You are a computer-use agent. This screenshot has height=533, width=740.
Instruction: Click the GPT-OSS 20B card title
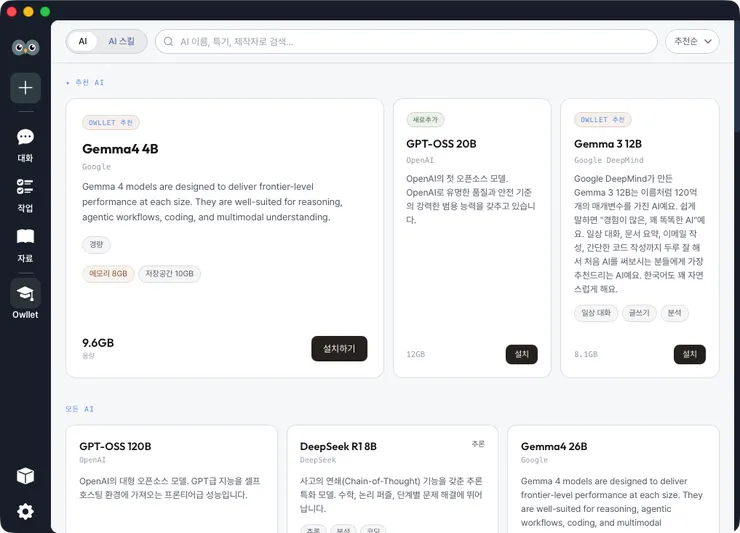(x=441, y=144)
